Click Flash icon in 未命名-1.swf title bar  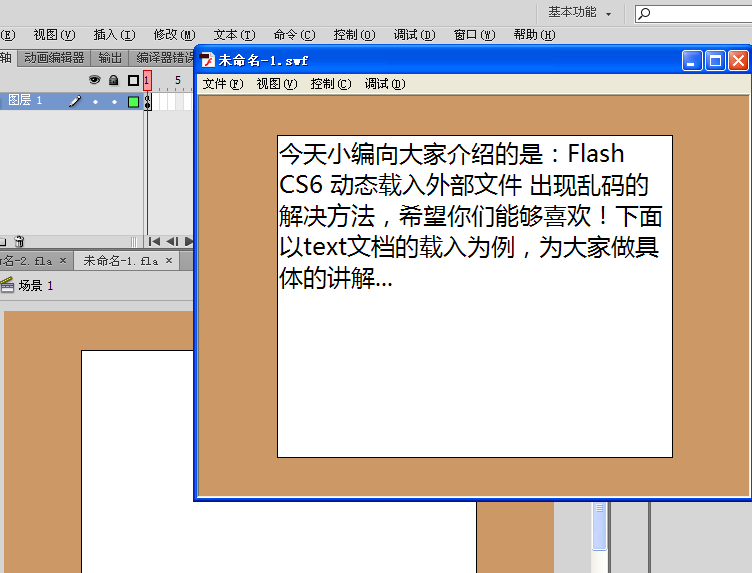click(x=207, y=60)
